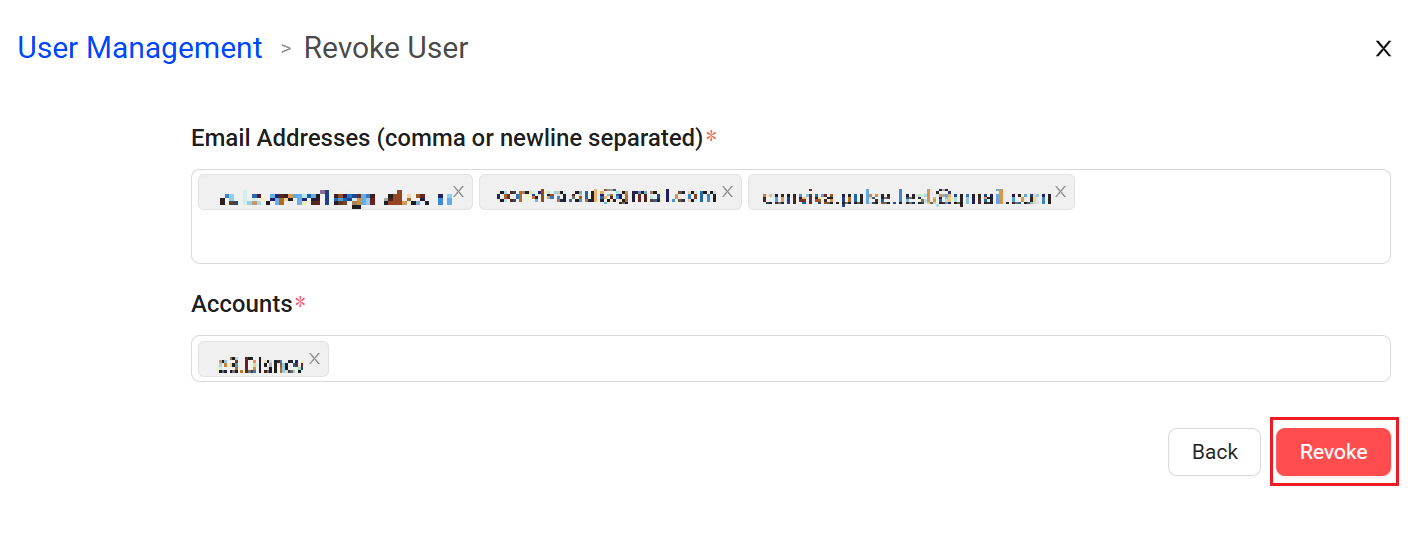The height and width of the screenshot is (547, 1423).
Task: Click the Revoke User breadcrumb title
Action: point(386,48)
